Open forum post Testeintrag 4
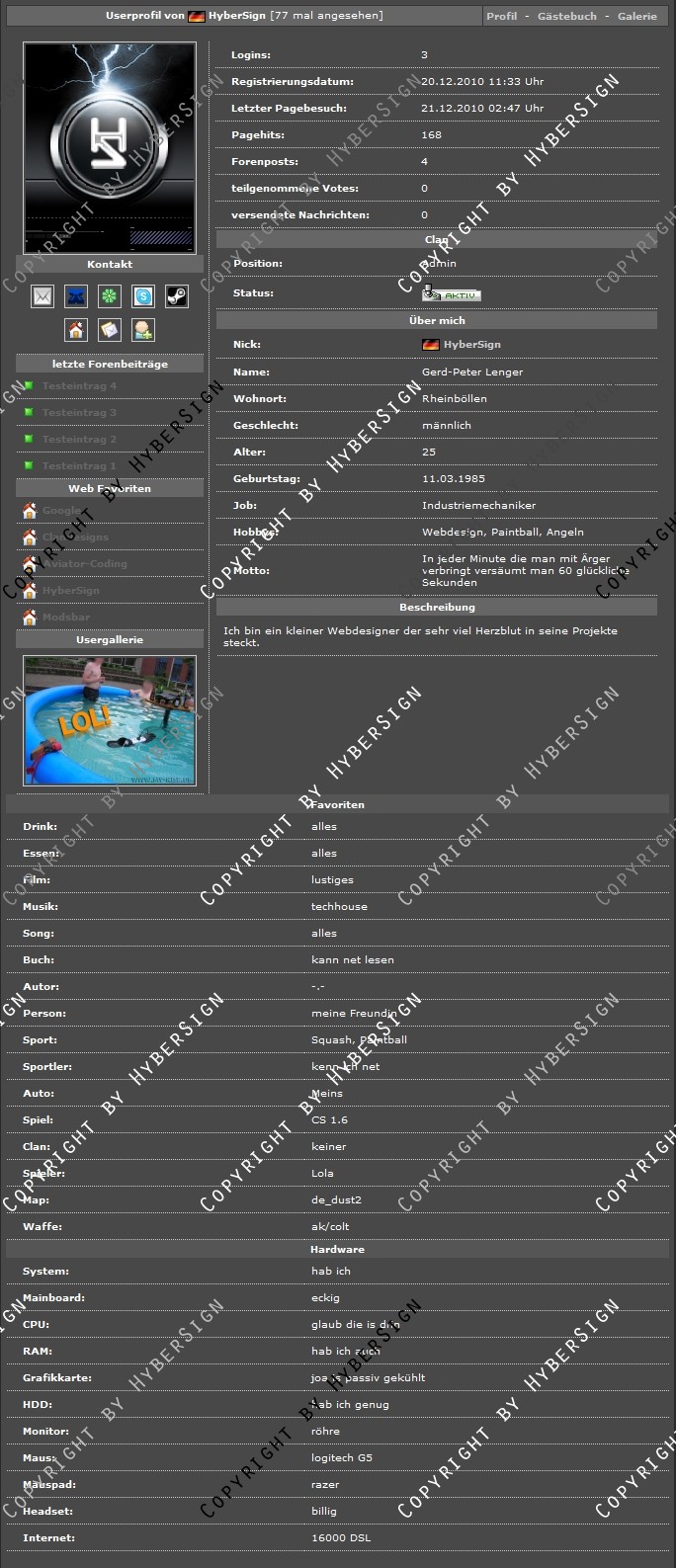676x1568 pixels. (x=79, y=386)
